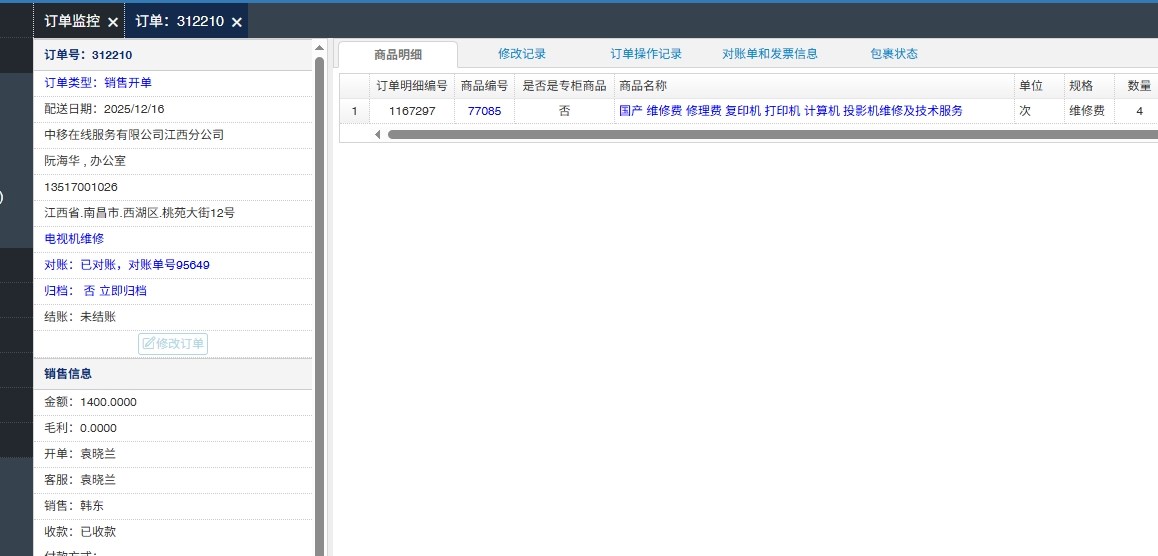
Task: Click the left panel scroll-up arrow
Action: click(319, 47)
